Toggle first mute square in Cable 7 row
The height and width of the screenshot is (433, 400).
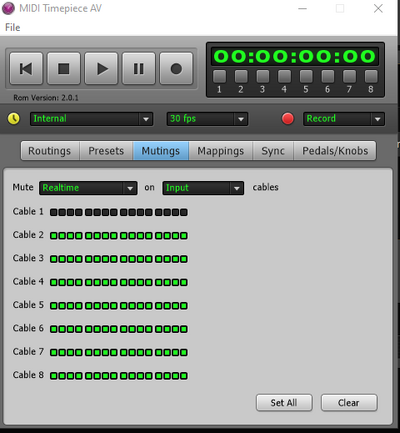pyautogui.click(x=53, y=352)
